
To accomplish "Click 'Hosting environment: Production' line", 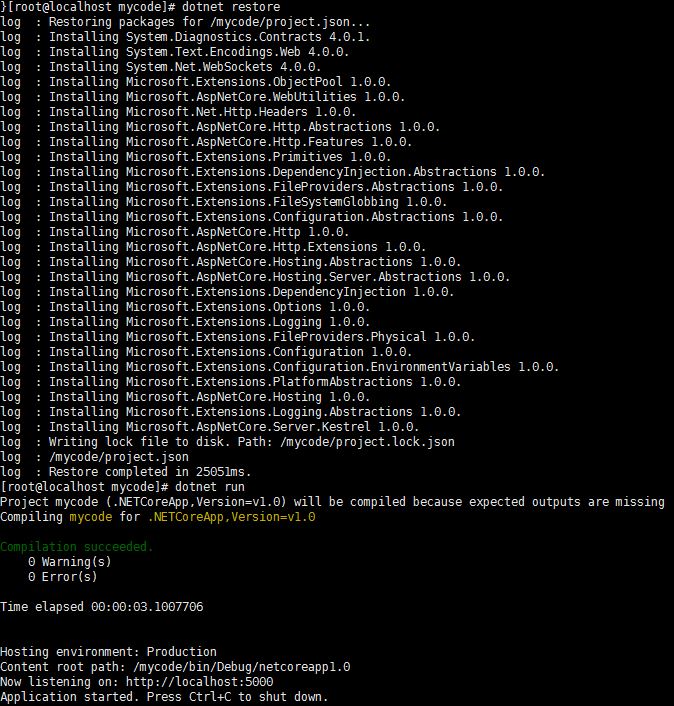I will point(108,652).
